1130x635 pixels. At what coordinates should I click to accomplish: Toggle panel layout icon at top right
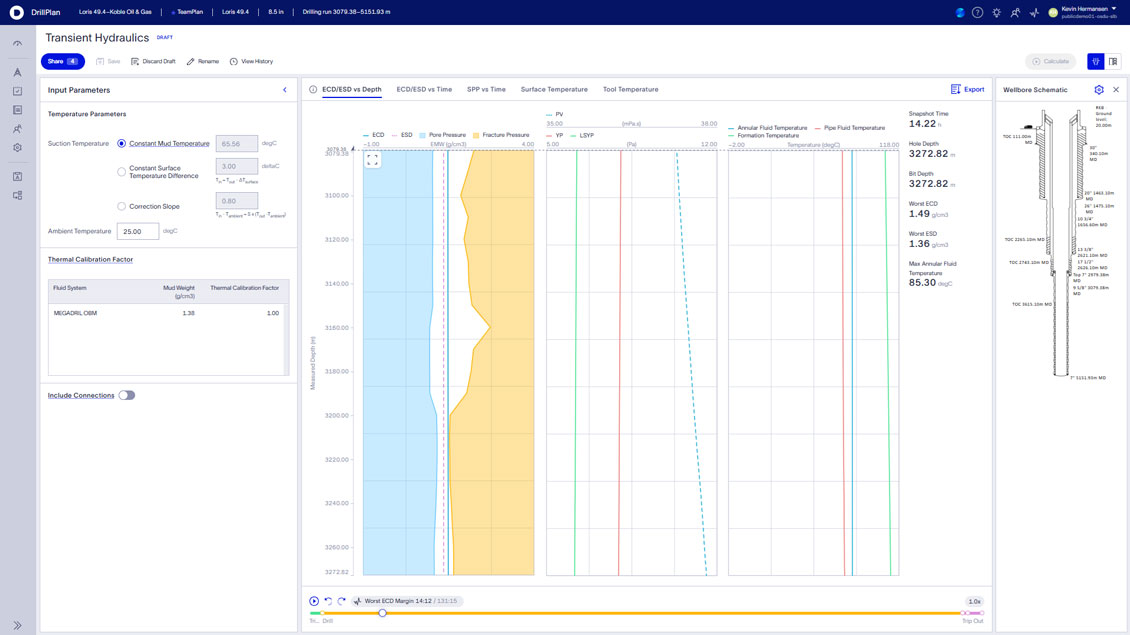click(x=1113, y=61)
